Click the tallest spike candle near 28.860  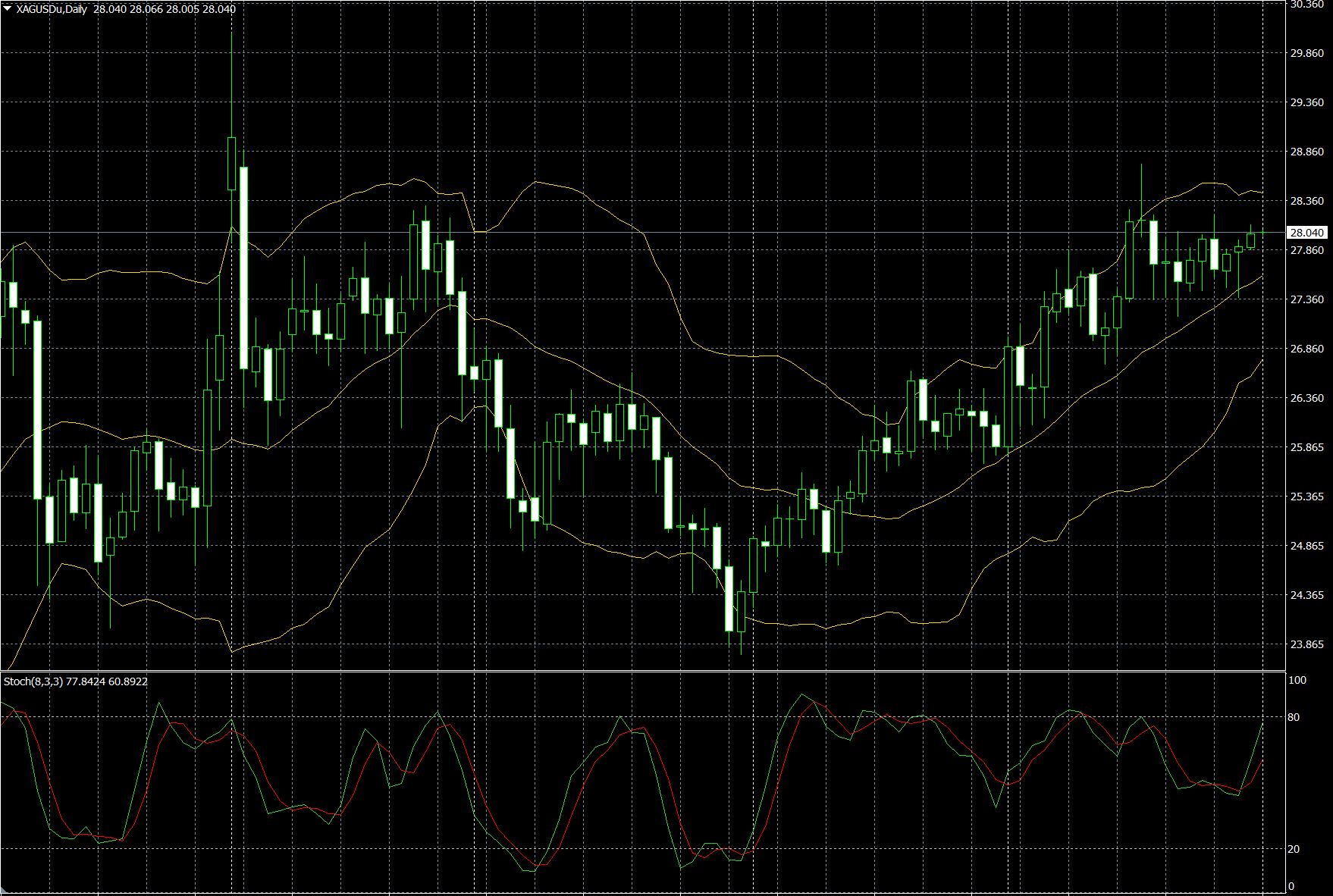(232, 164)
